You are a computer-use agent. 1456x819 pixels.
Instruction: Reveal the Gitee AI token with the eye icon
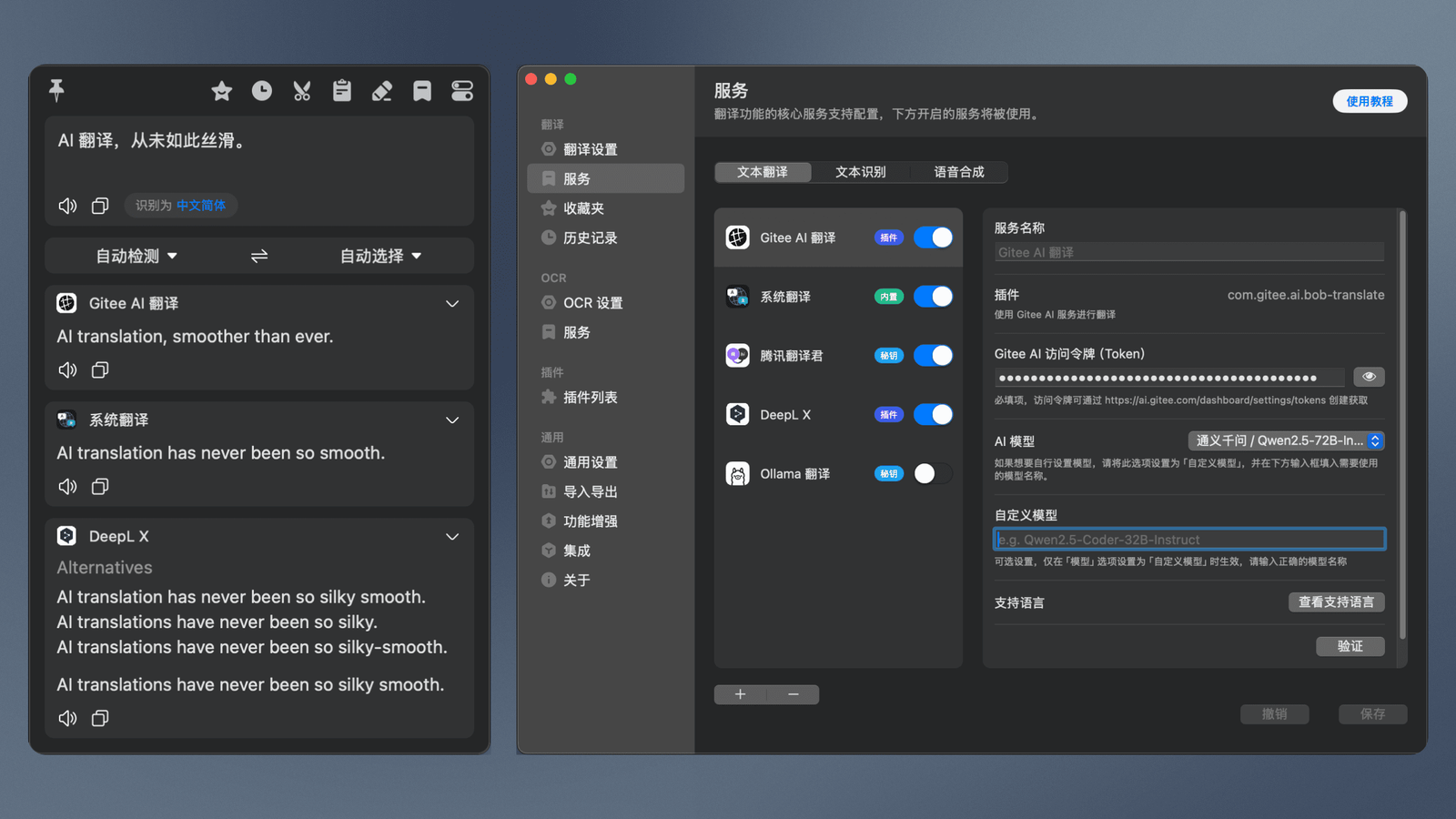click(x=1369, y=376)
